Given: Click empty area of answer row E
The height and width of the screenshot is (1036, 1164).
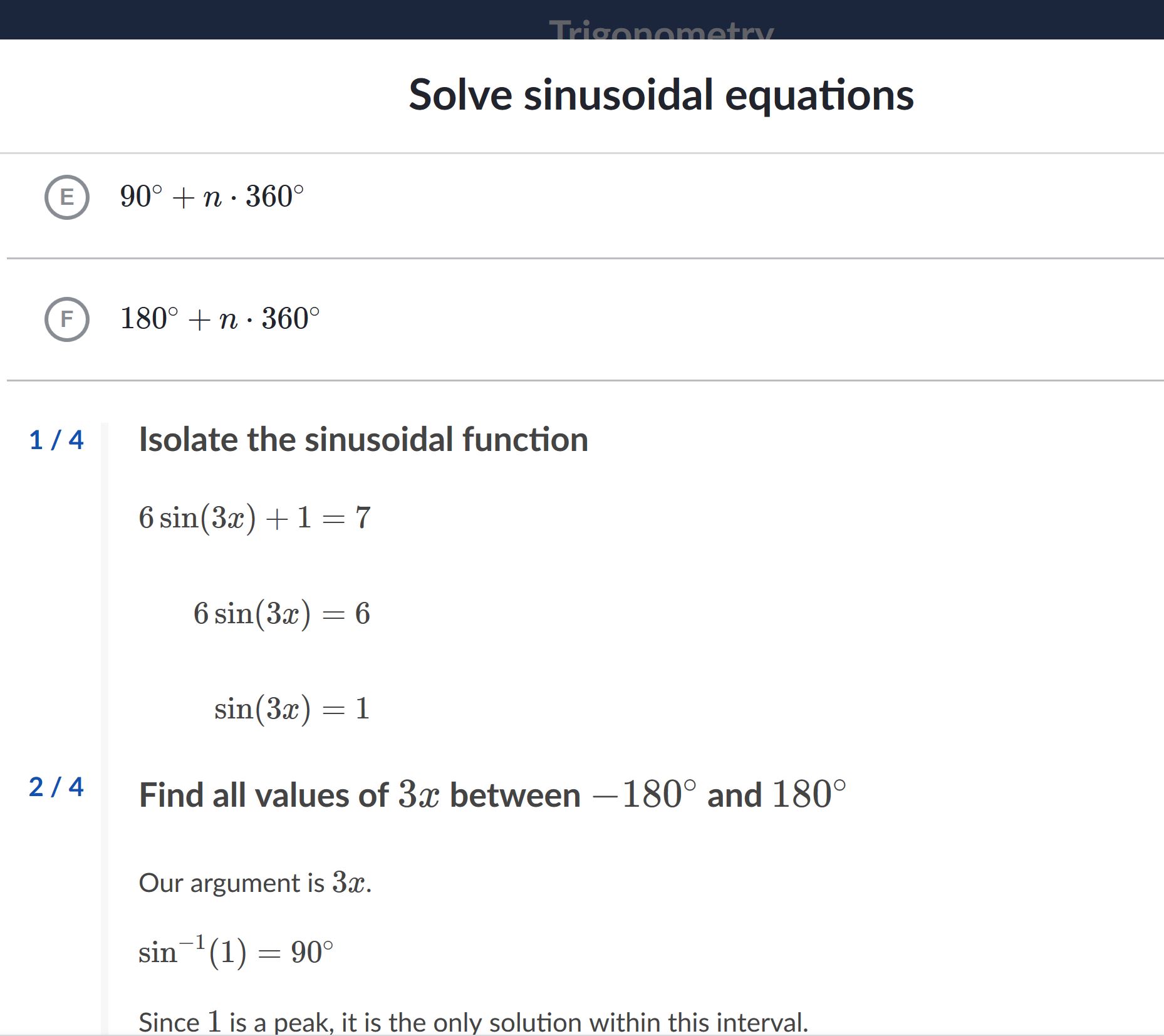Looking at the screenshot, I should (x=733, y=205).
